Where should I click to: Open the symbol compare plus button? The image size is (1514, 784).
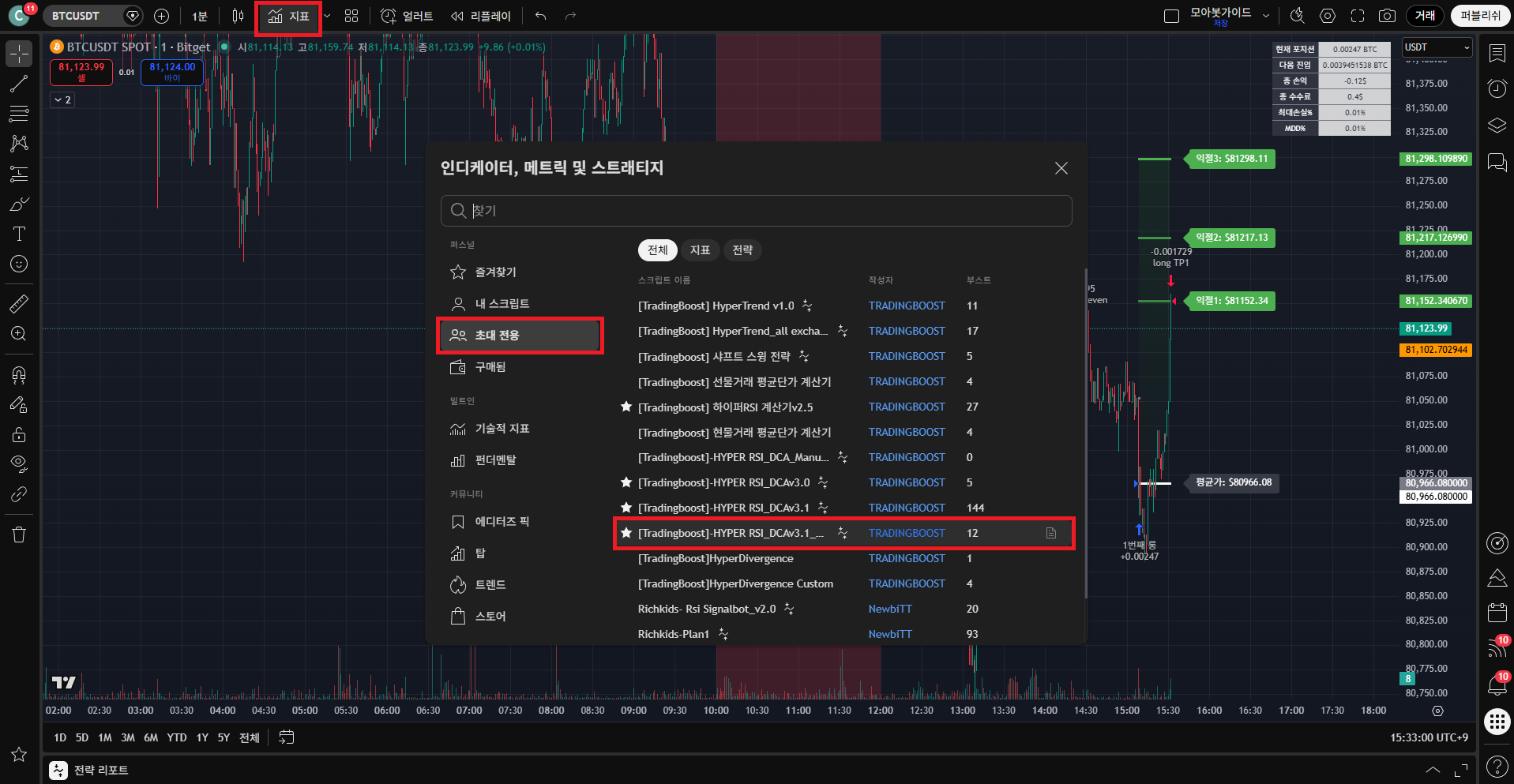tap(161, 16)
